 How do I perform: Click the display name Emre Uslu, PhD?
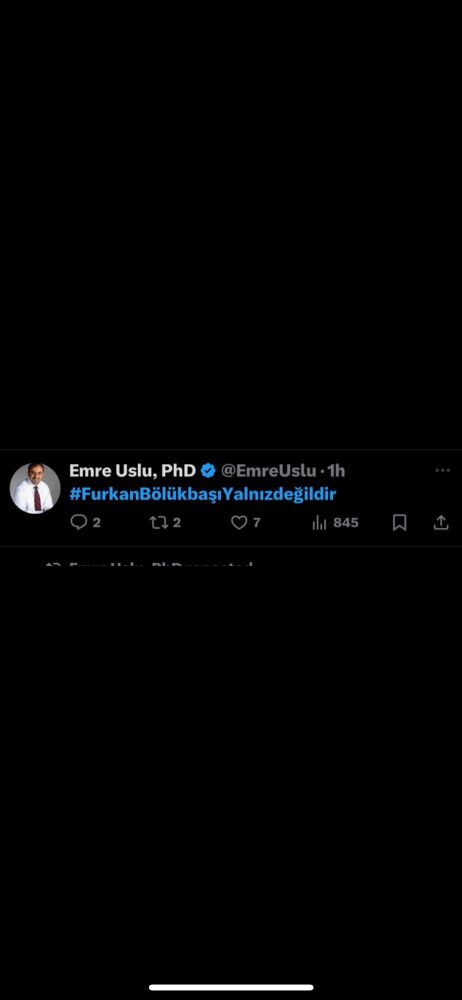point(132,471)
